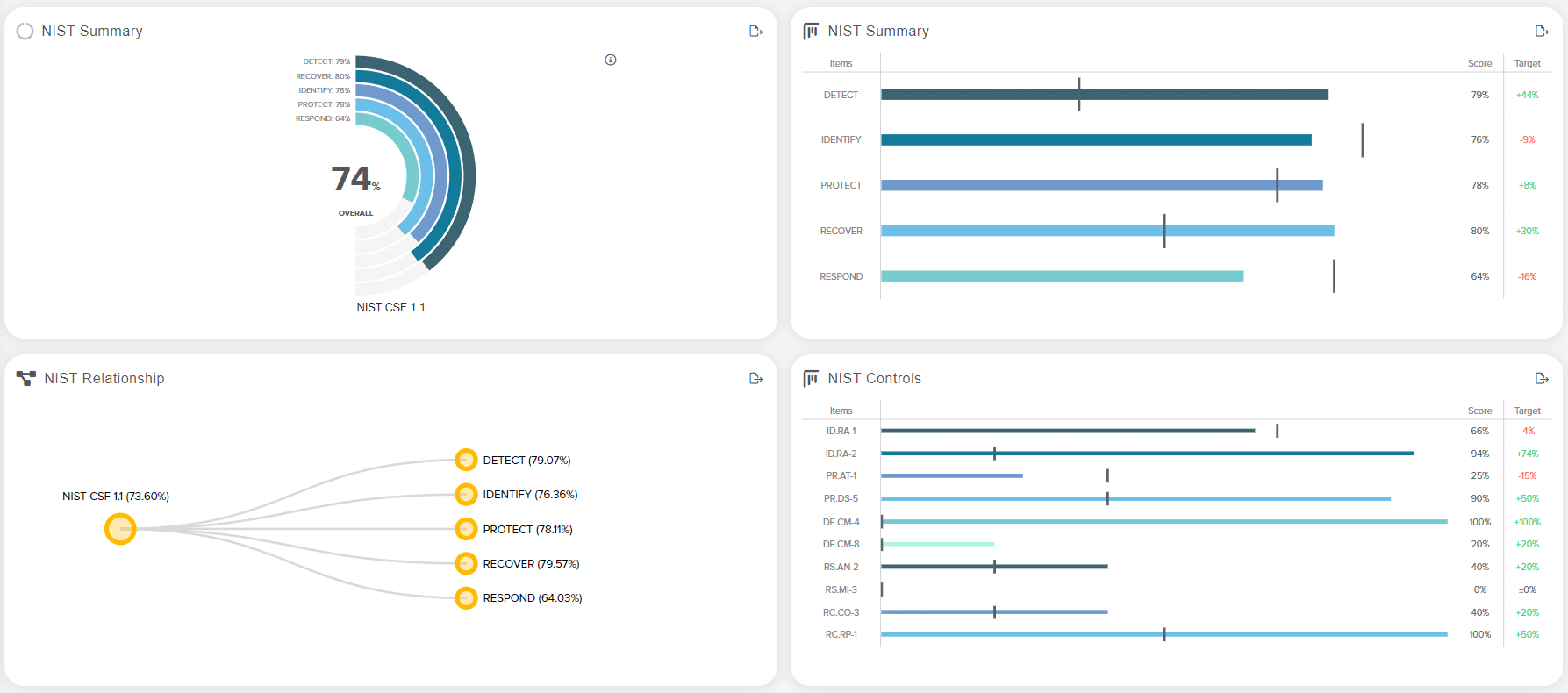Click the PR.AT-1 score bar
Image resolution: width=1568 pixels, height=693 pixels.
[x=952, y=475]
